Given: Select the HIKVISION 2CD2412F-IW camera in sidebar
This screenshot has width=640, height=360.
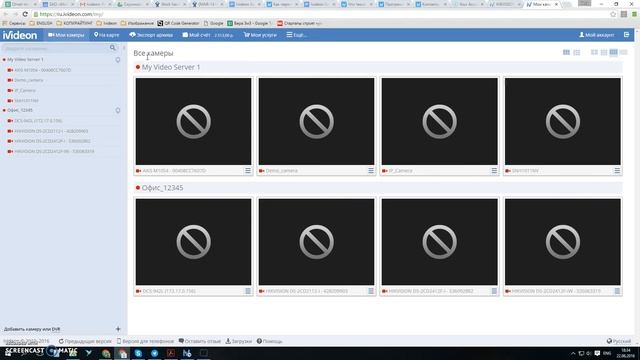Looking at the screenshot, I should coord(51,151).
